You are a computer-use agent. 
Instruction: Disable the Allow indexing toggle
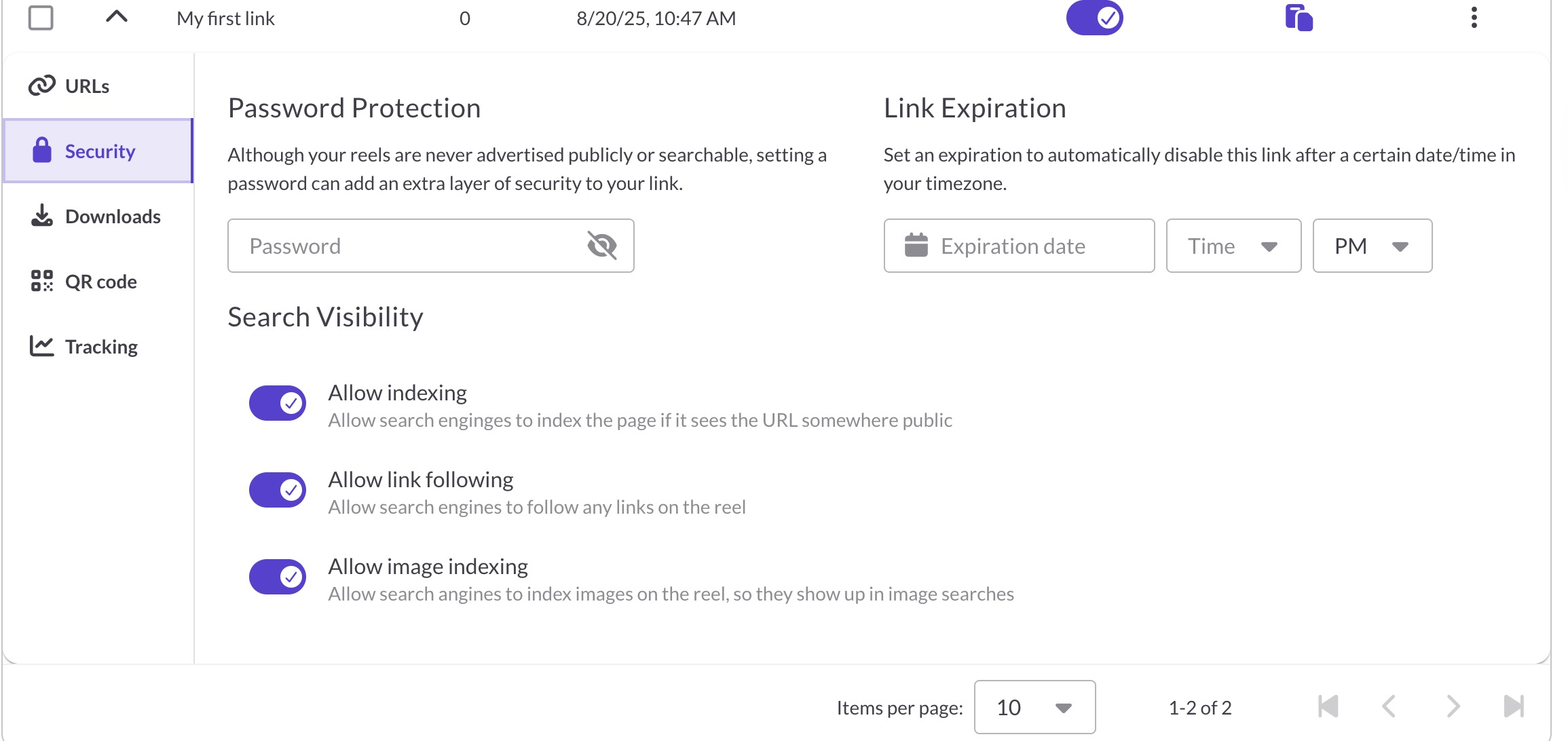click(x=278, y=403)
